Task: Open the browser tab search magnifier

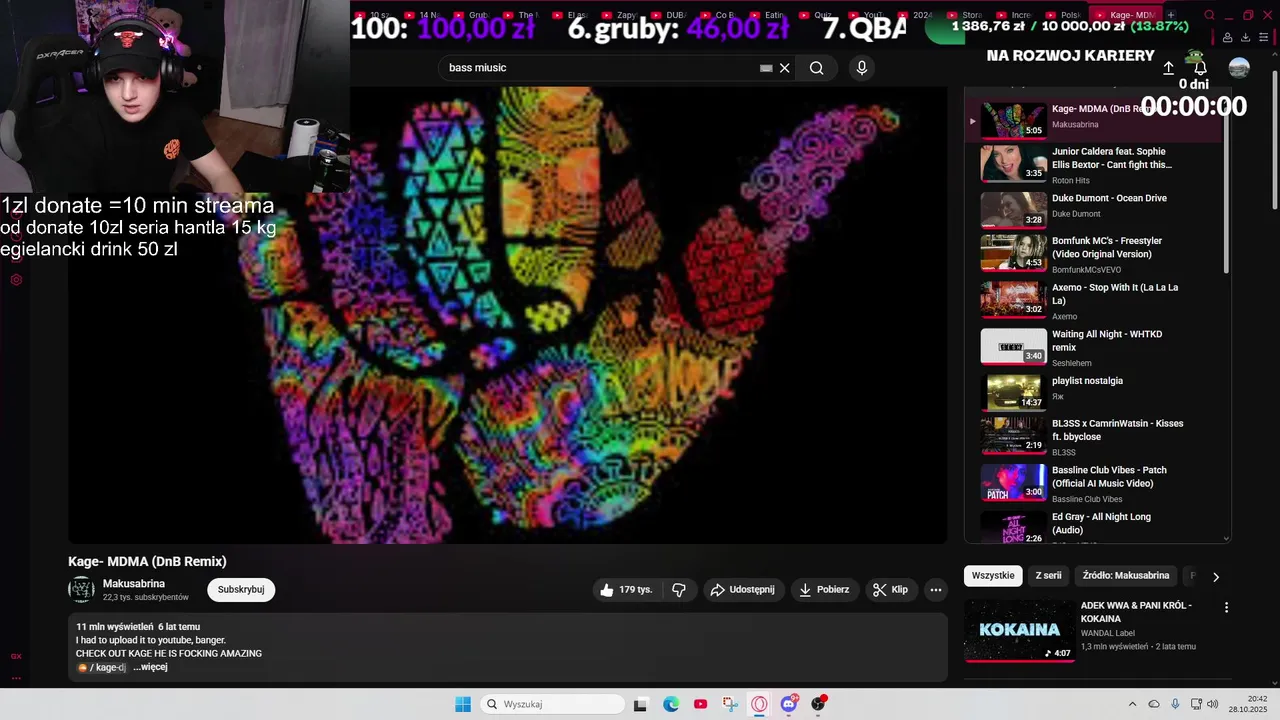Action: click(1209, 15)
